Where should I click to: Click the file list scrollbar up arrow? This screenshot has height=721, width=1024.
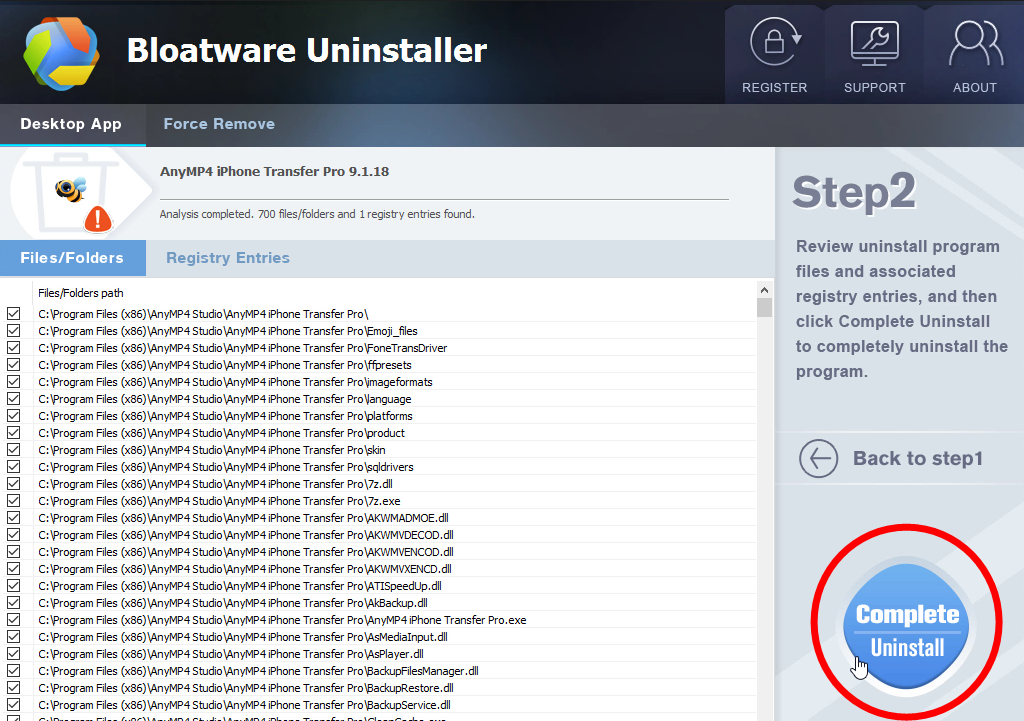point(764,289)
